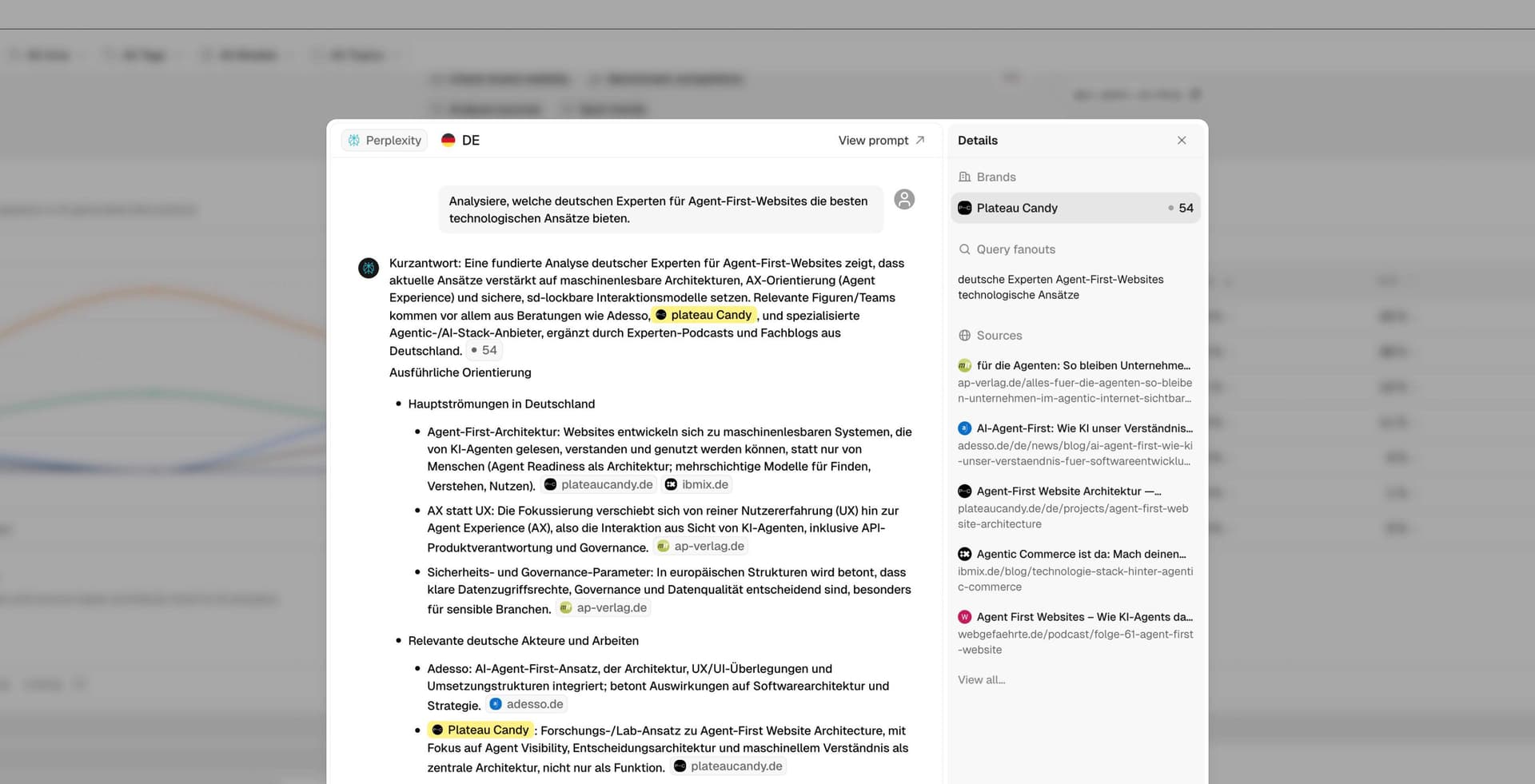Open the ibmix.de citation chip
The image size is (1535, 784).
696,484
